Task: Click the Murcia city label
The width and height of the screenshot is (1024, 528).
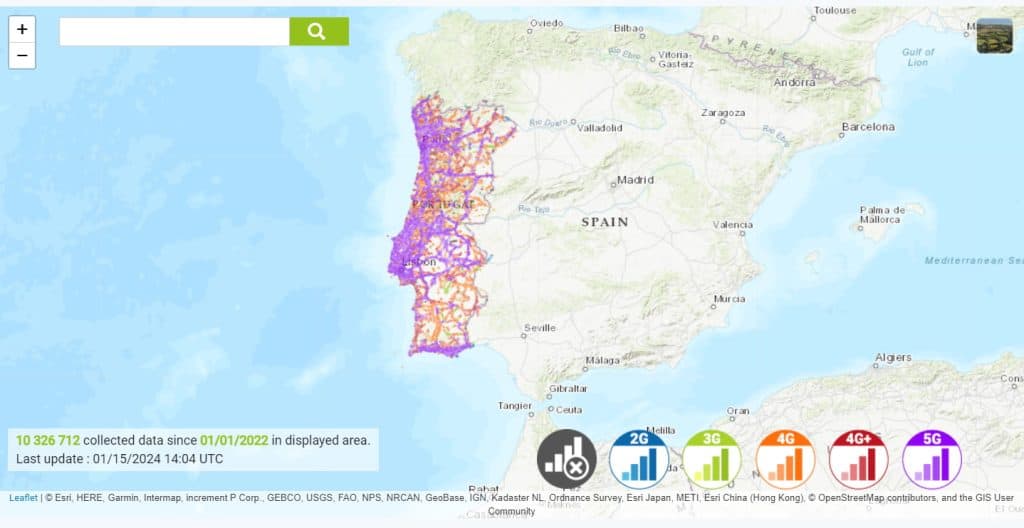Action: point(729,299)
